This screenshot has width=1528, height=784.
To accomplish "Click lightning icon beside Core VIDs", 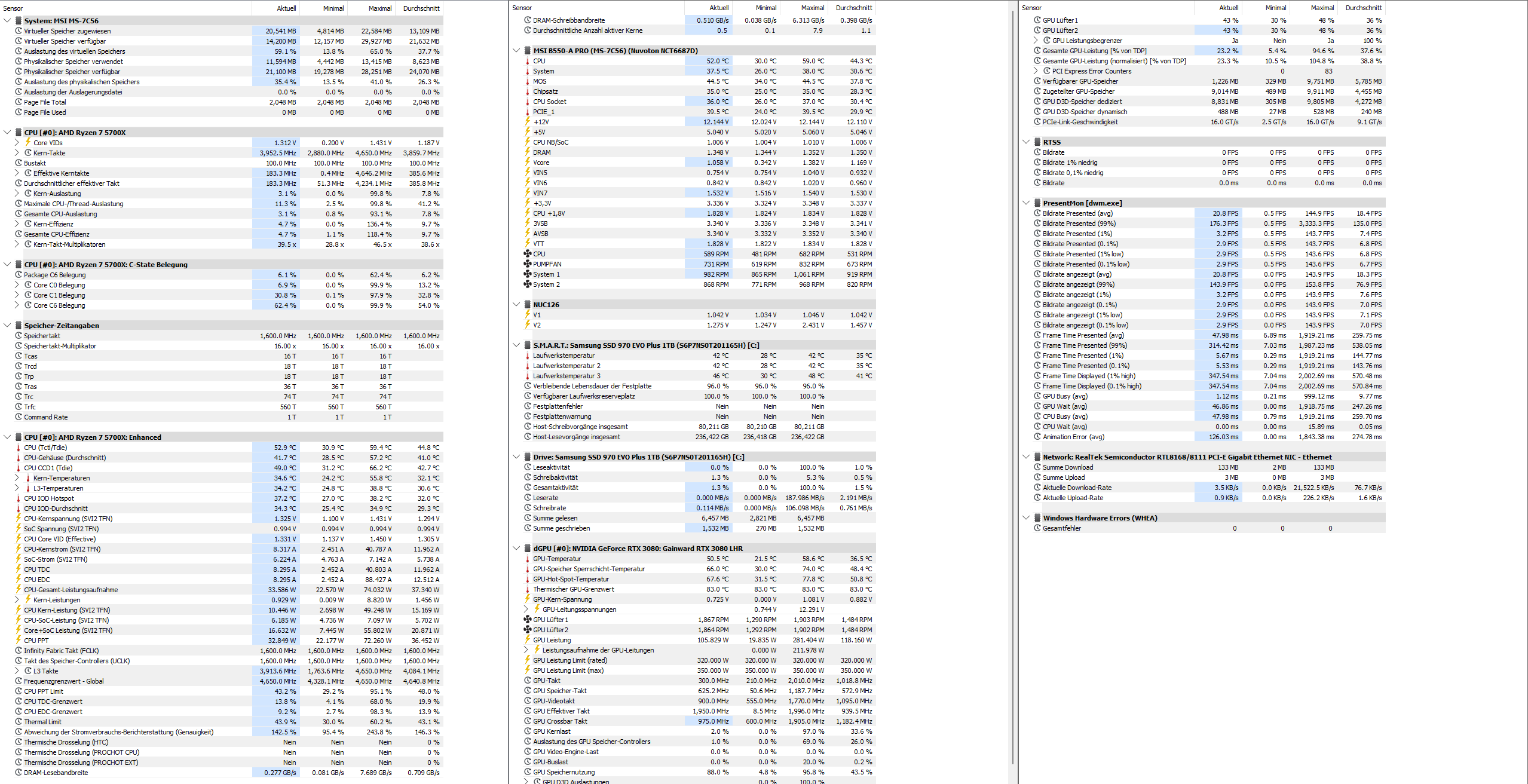I will 28,143.
